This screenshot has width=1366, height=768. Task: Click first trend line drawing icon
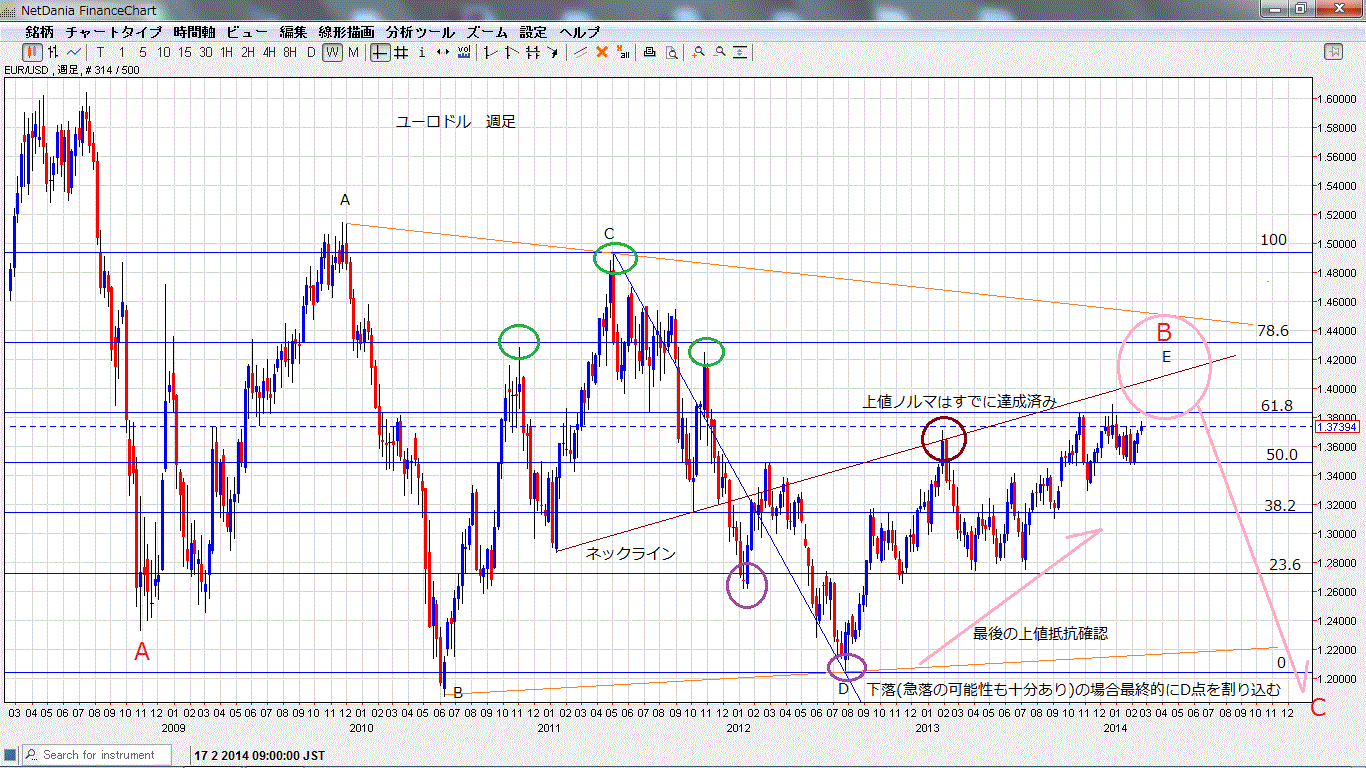click(491, 52)
